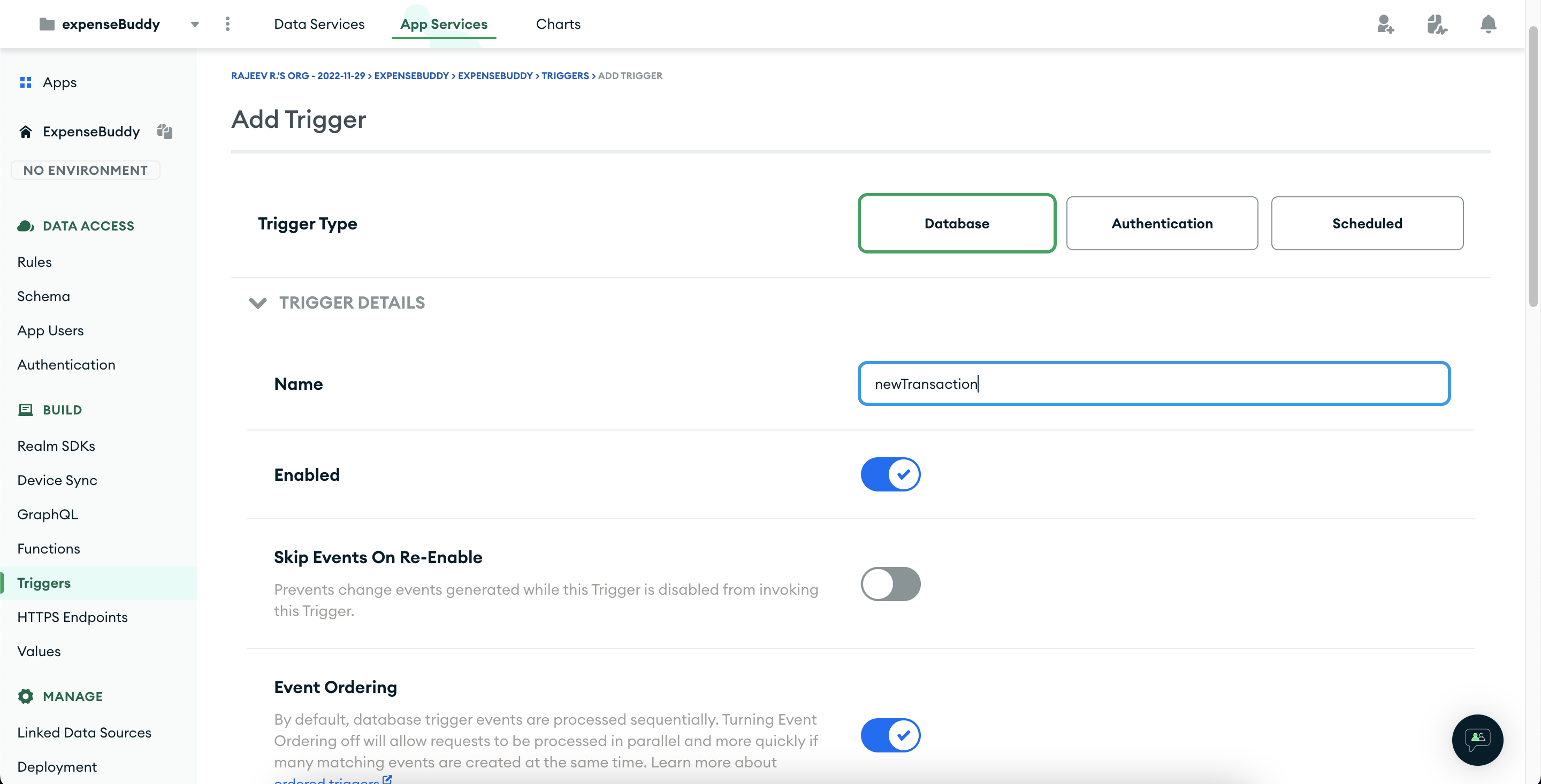Screen dimensions: 1541x784
Task: Open the three-dot project options menu
Action: (227, 24)
